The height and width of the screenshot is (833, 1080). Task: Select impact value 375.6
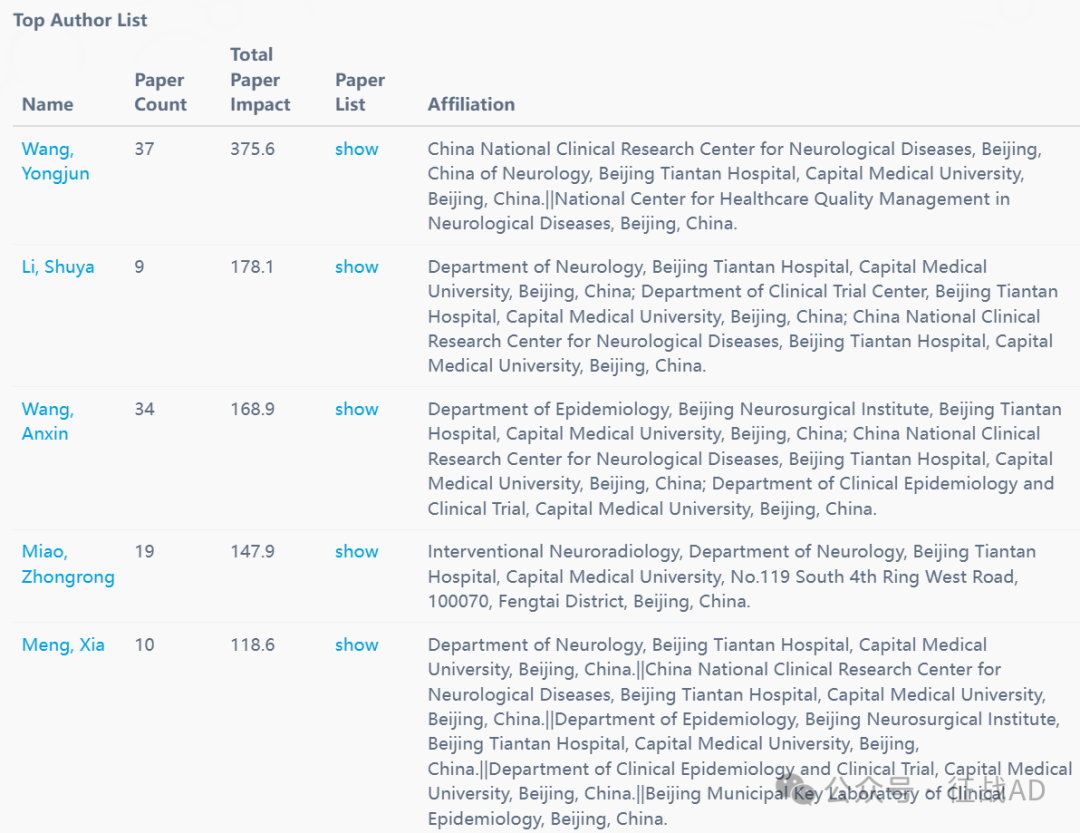pyautogui.click(x=252, y=149)
